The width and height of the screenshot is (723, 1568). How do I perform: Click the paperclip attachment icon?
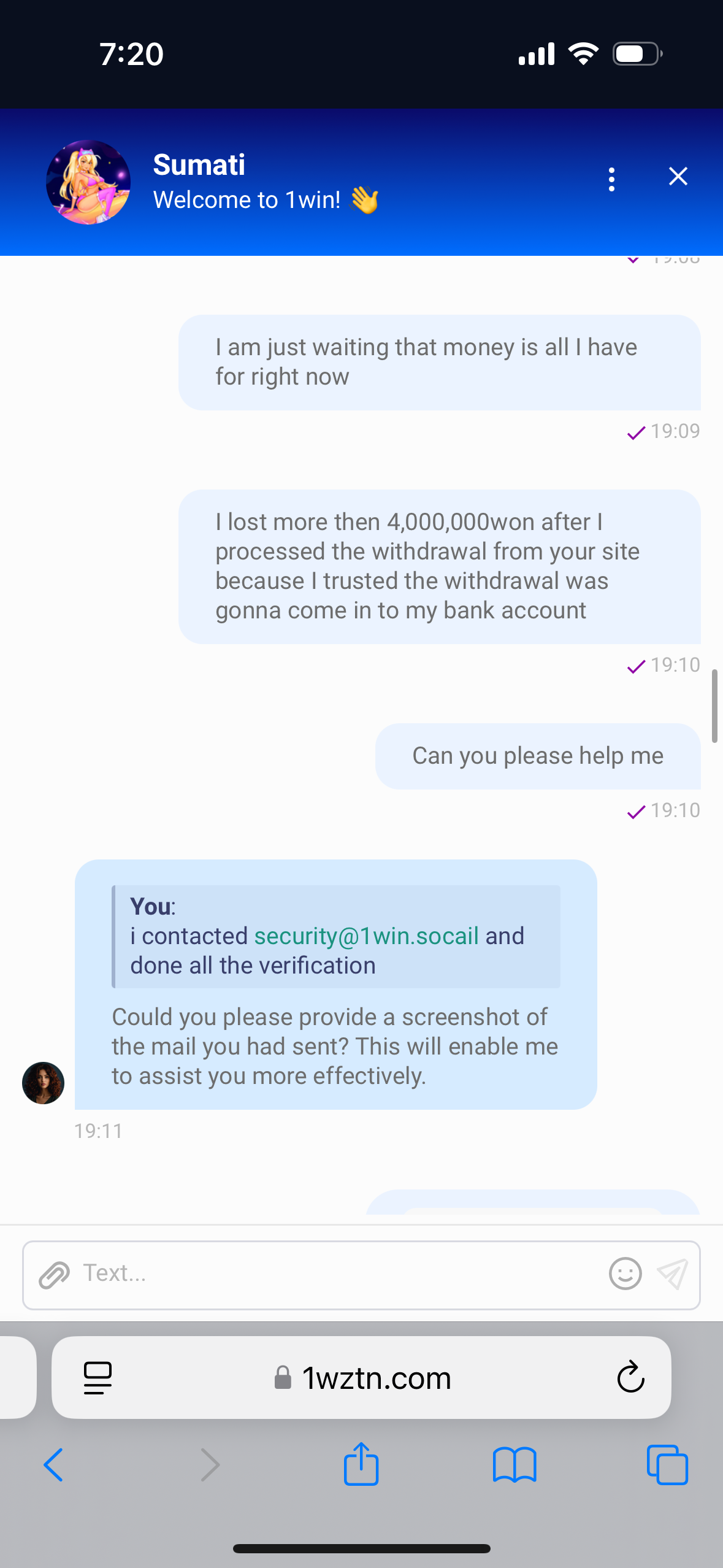[54, 1275]
